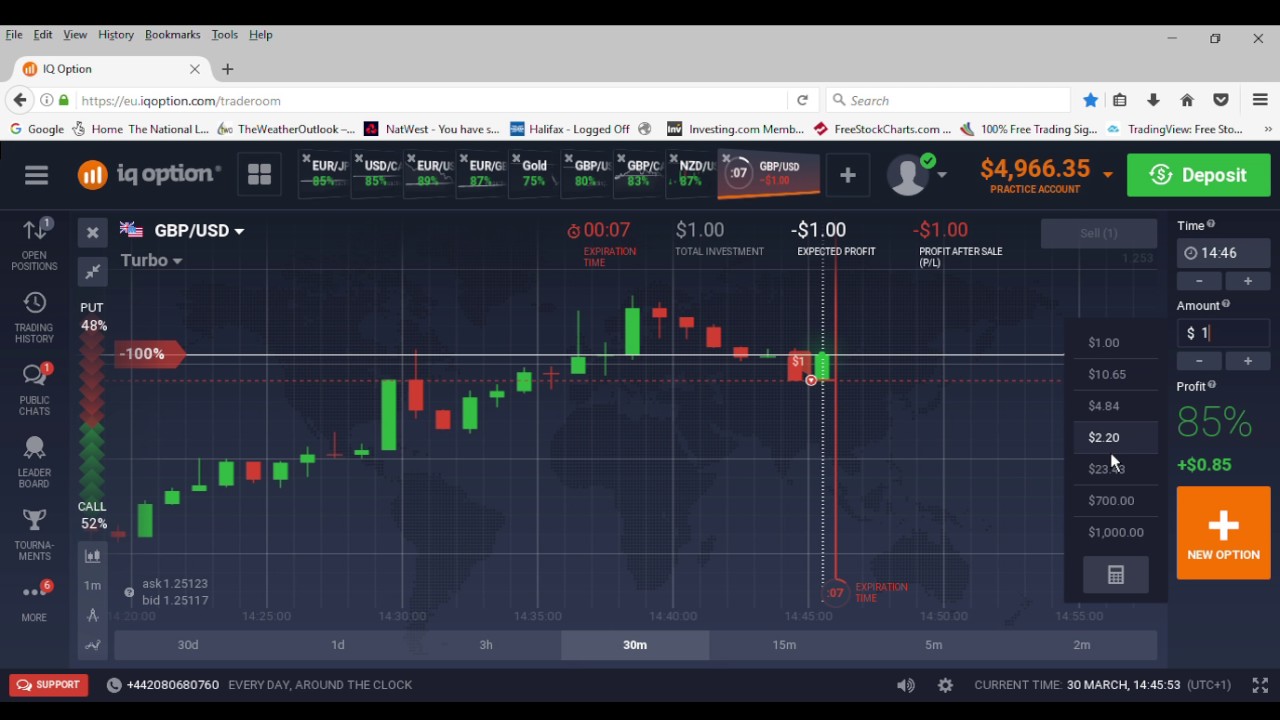The width and height of the screenshot is (1280, 720).
Task: Click the ask/bid help question mark
Action: click(x=129, y=592)
